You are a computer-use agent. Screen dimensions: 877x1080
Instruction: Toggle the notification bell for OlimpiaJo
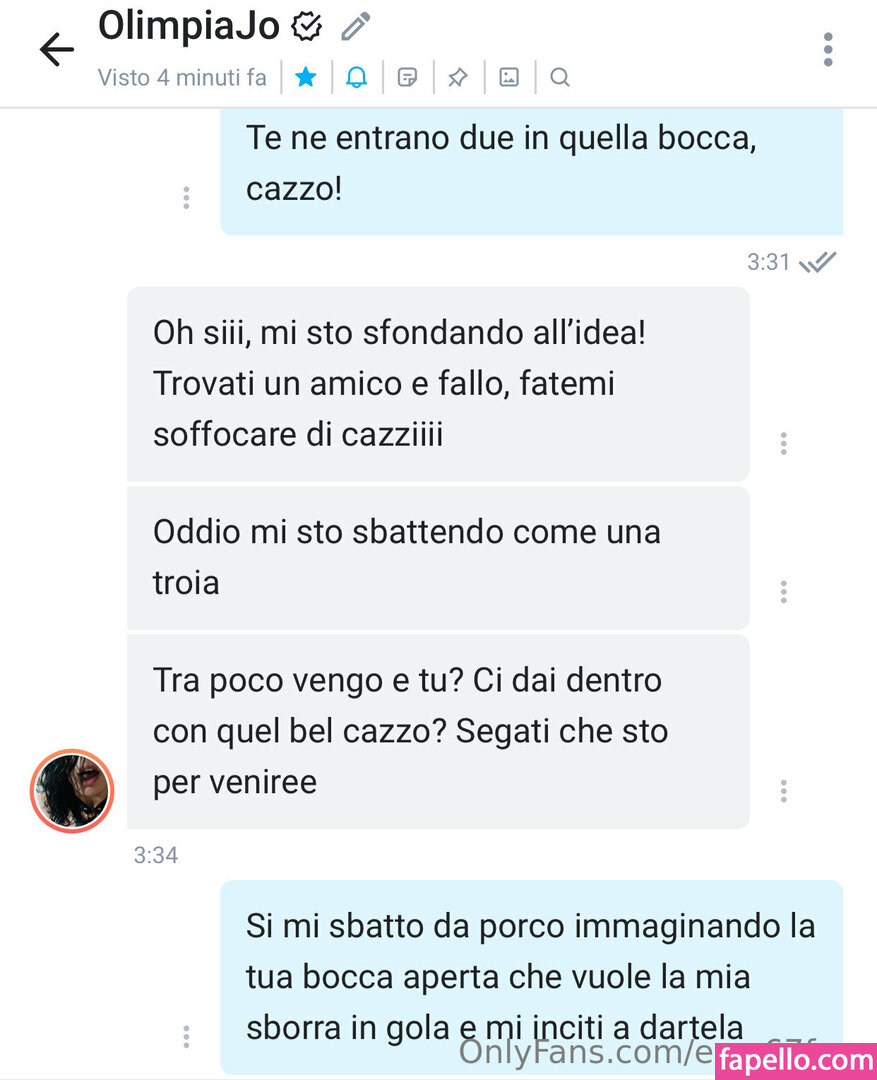click(x=356, y=77)
